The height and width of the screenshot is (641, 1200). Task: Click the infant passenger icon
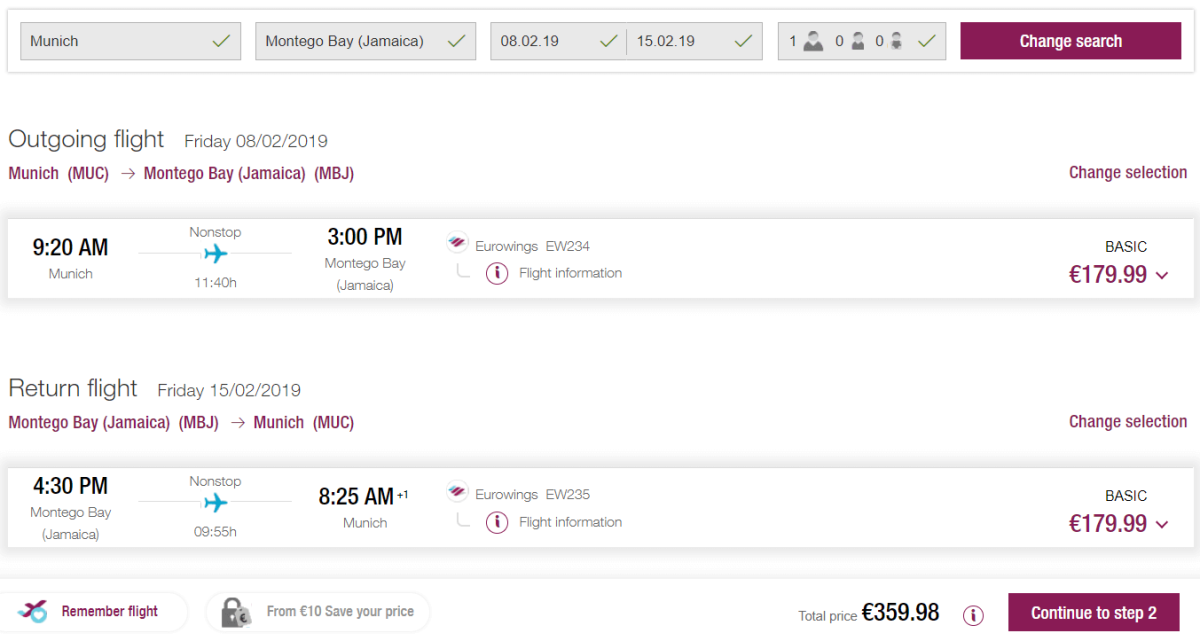(896, 41)
